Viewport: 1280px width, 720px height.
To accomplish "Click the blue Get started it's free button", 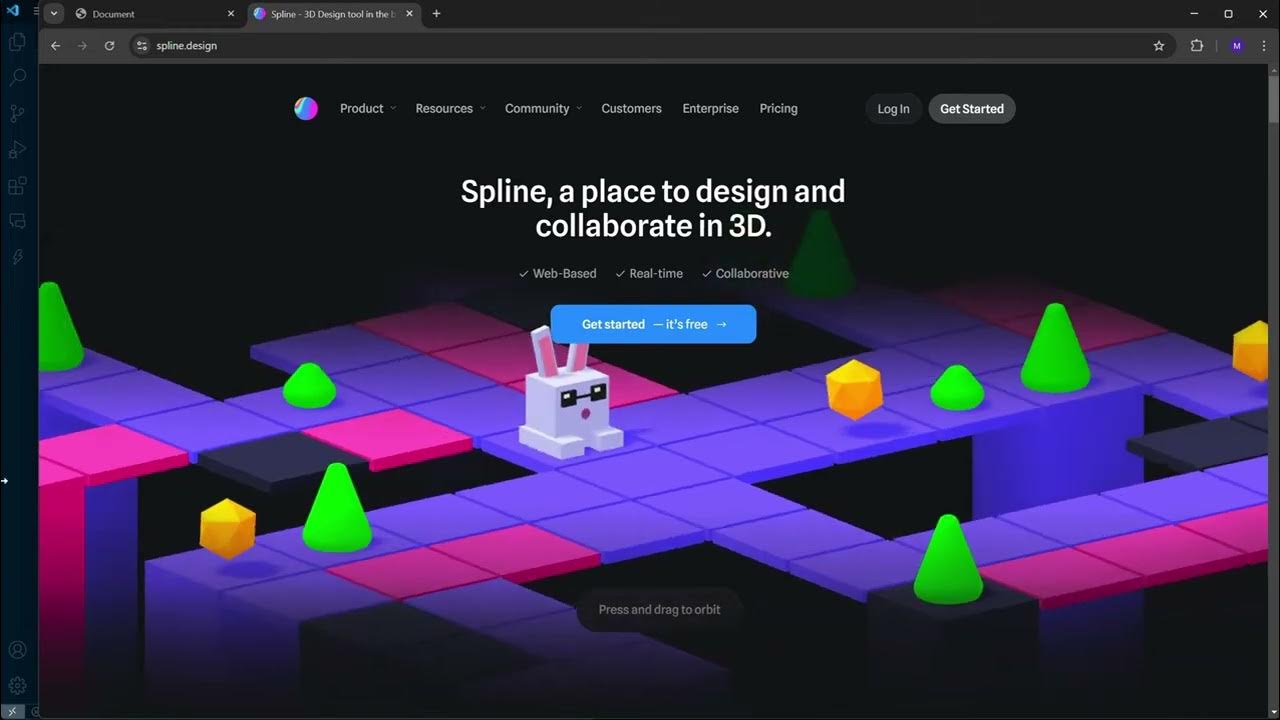I will point(653,324).
